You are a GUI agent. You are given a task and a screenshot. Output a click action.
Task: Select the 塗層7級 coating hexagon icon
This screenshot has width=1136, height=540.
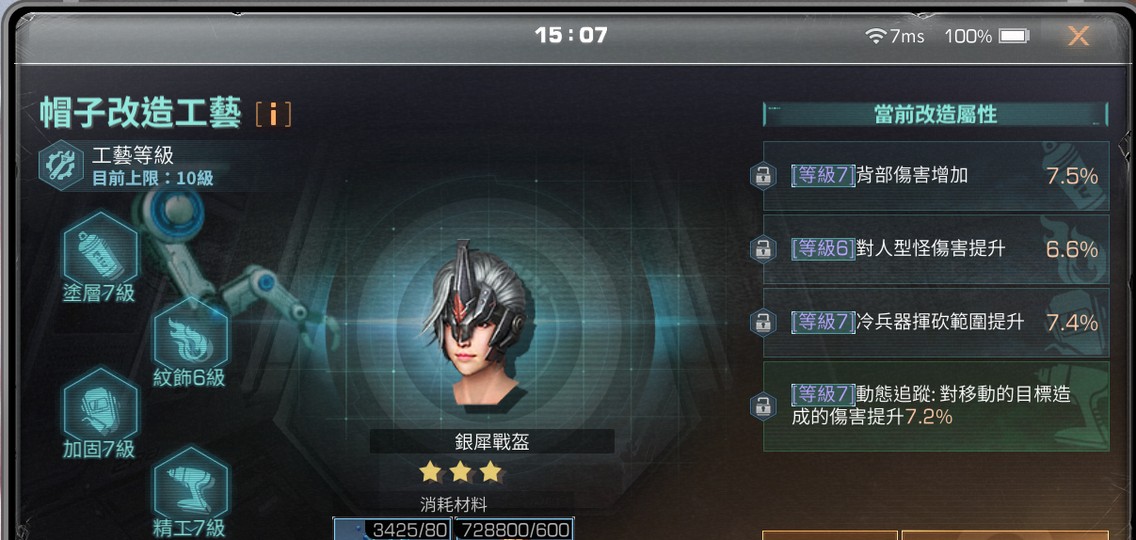[x=100, y=249]
